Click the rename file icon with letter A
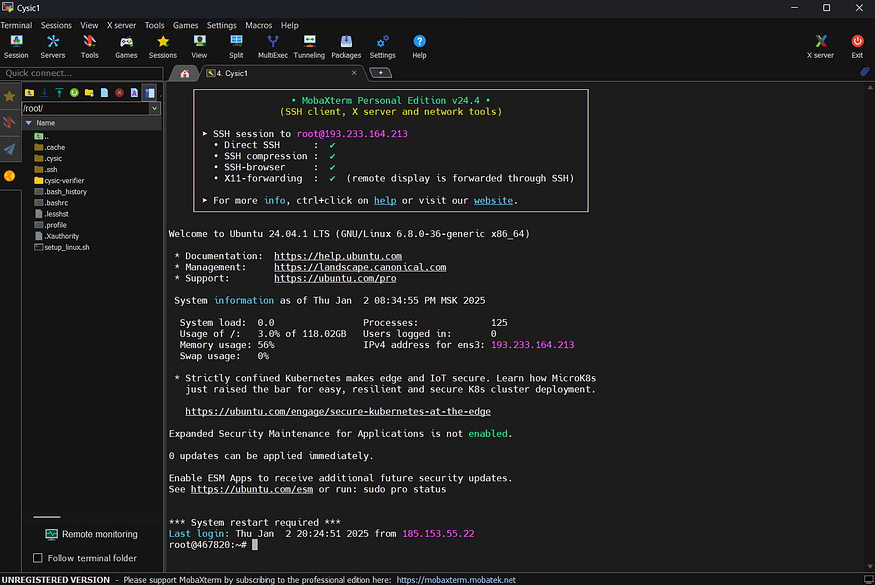This screenshot has width=875, height=585. (x=134, y=93)
